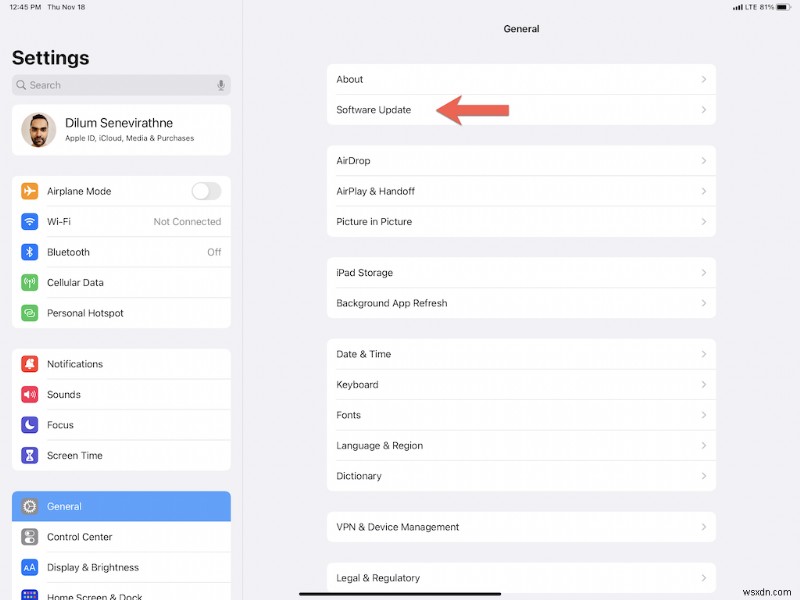Open Cellular Data settings via its green icon
The width and height of the screenshot is (800, 600).
pos(29,282)
